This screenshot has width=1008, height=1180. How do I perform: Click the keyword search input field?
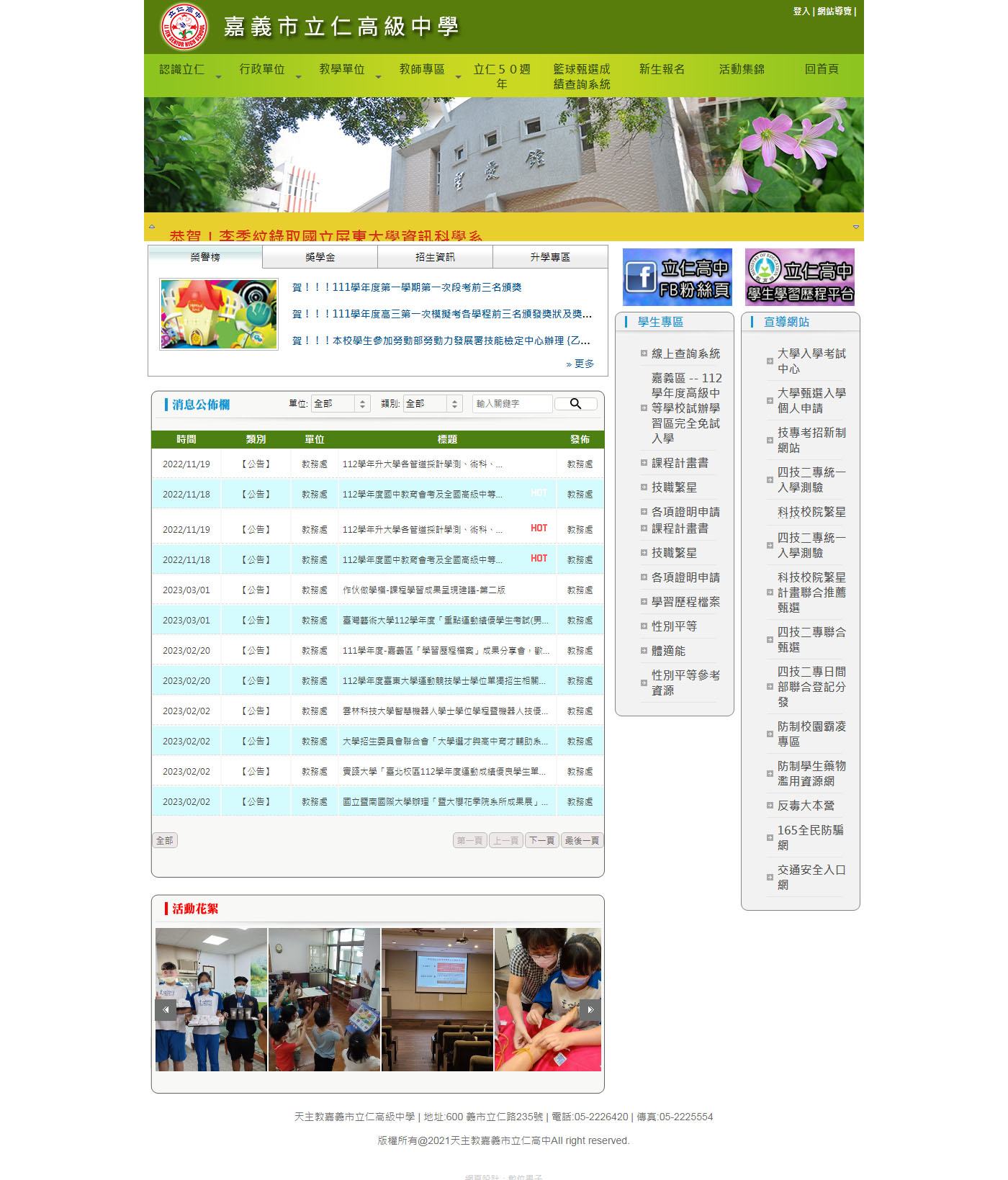tap(511, 404)
